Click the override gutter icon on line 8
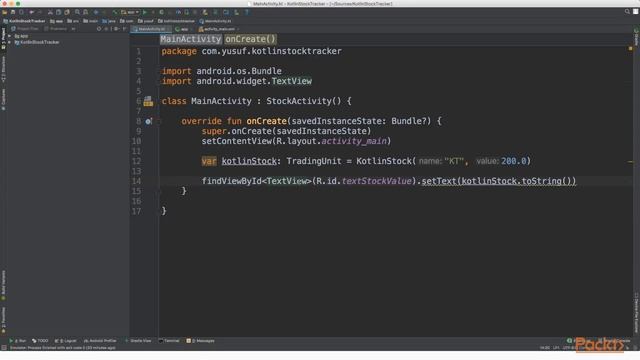Image resolution: width=640 pixels, height=360 pixels. coord(149,121)
